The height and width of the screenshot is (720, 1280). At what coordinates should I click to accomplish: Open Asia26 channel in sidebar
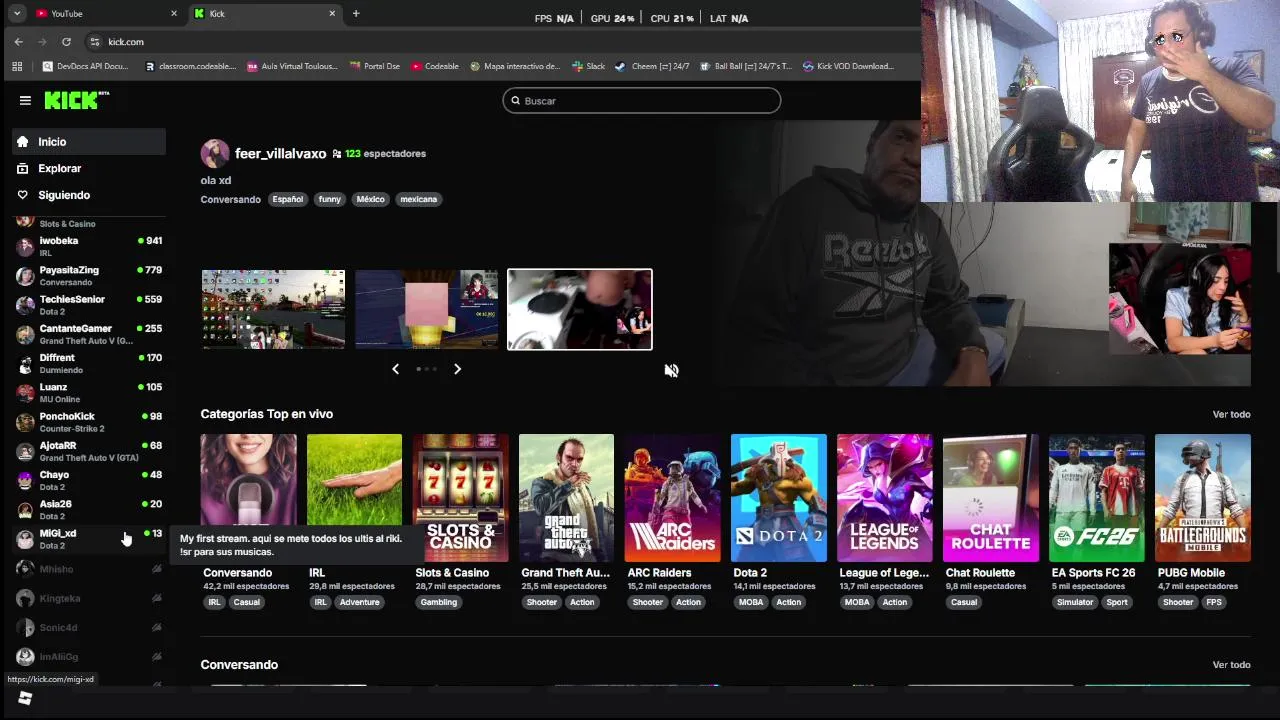tap(88, 509)
